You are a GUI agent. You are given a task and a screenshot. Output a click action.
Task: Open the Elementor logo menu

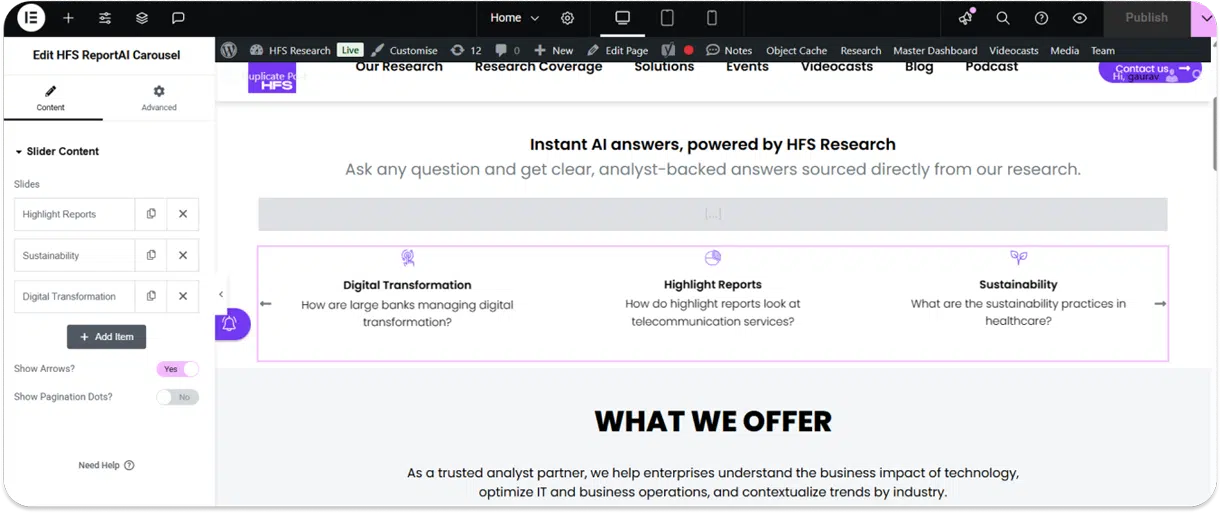(32, 18)
